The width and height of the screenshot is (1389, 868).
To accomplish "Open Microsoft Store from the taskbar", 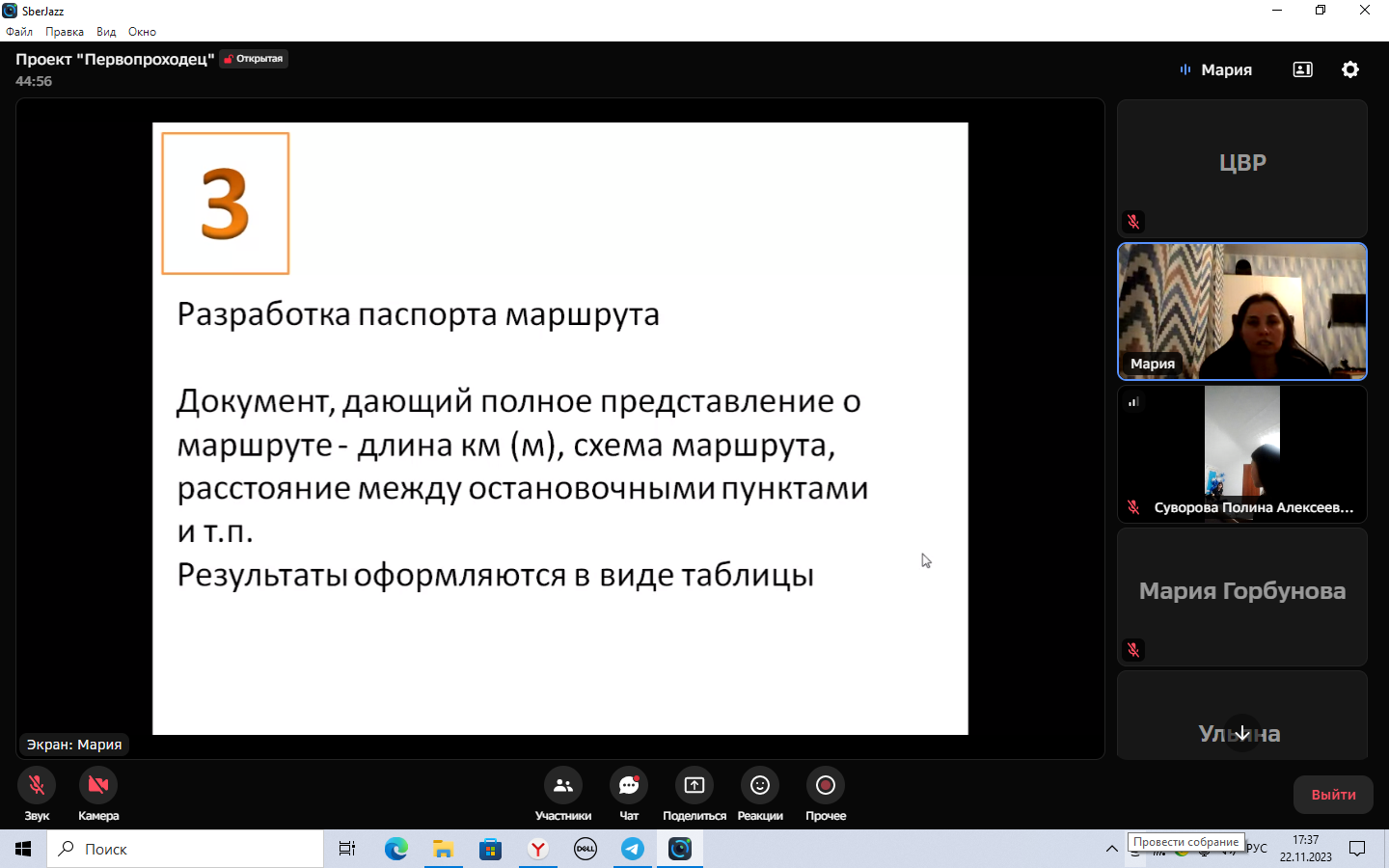I will point(490,849).
